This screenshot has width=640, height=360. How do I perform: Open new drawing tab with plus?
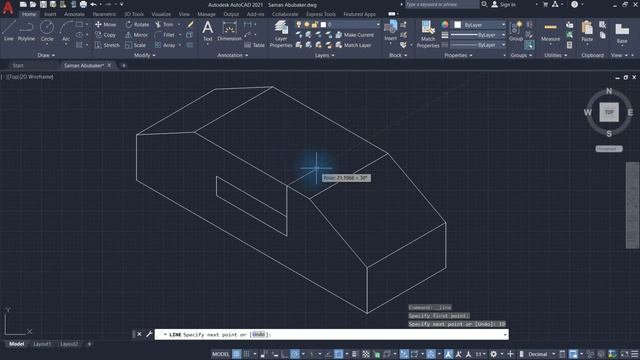(123, 65)
